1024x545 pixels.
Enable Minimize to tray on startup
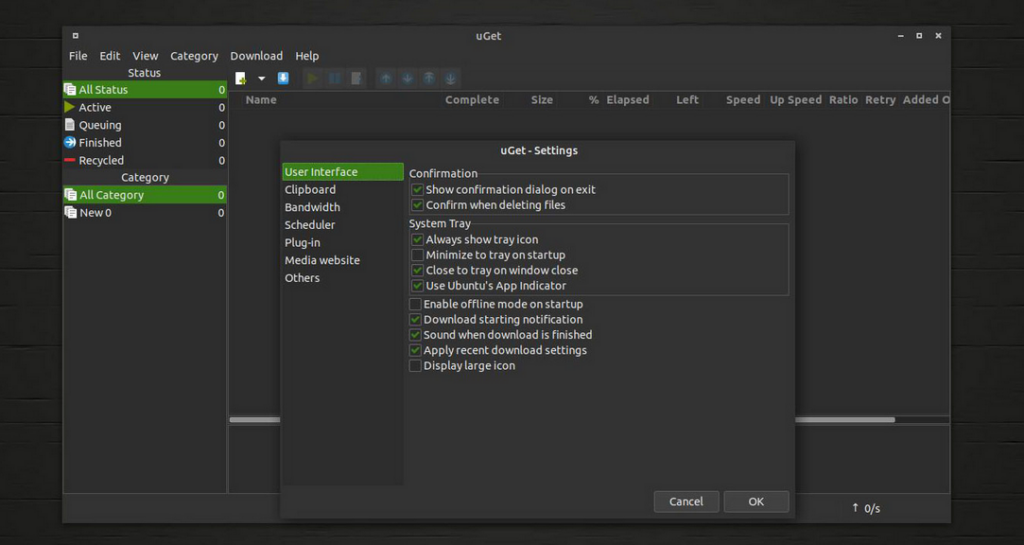(417, 255)
